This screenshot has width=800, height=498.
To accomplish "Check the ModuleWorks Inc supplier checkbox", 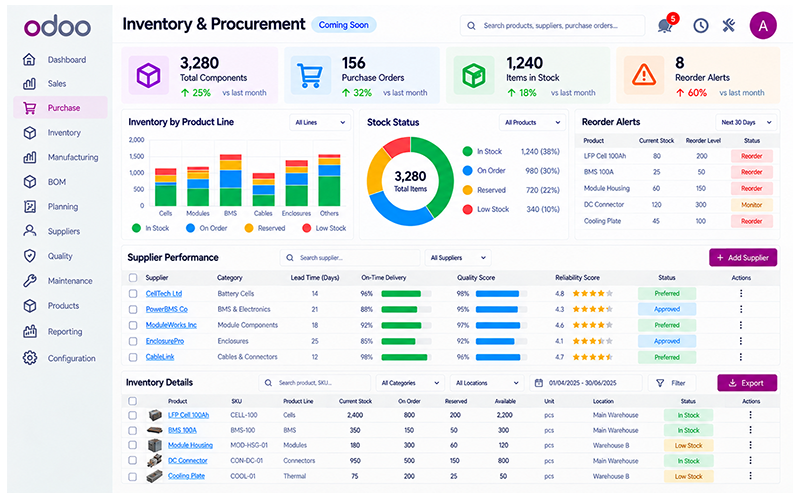I will 133,325.
